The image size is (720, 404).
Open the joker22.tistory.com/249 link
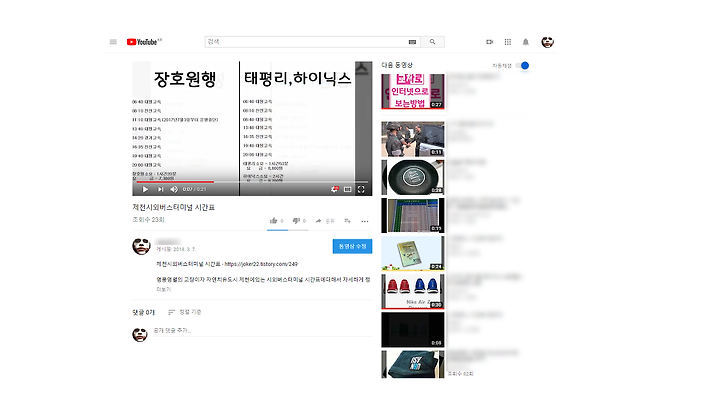click(261, 264)
